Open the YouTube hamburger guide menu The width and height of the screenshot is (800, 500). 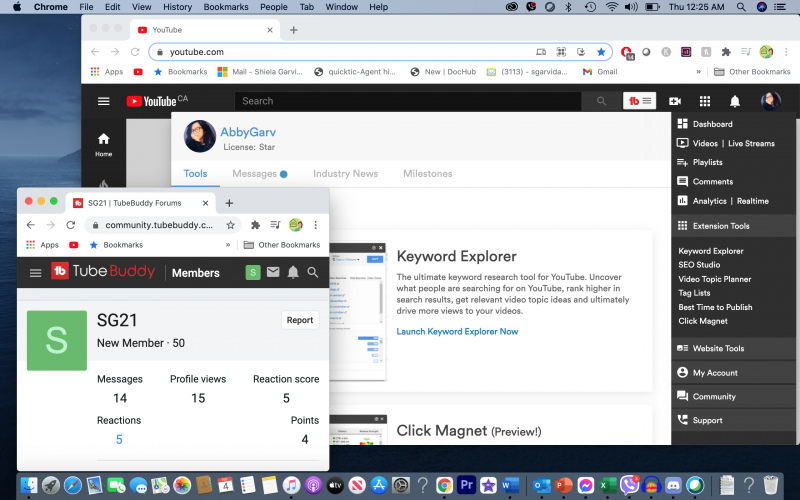[104, 101]
